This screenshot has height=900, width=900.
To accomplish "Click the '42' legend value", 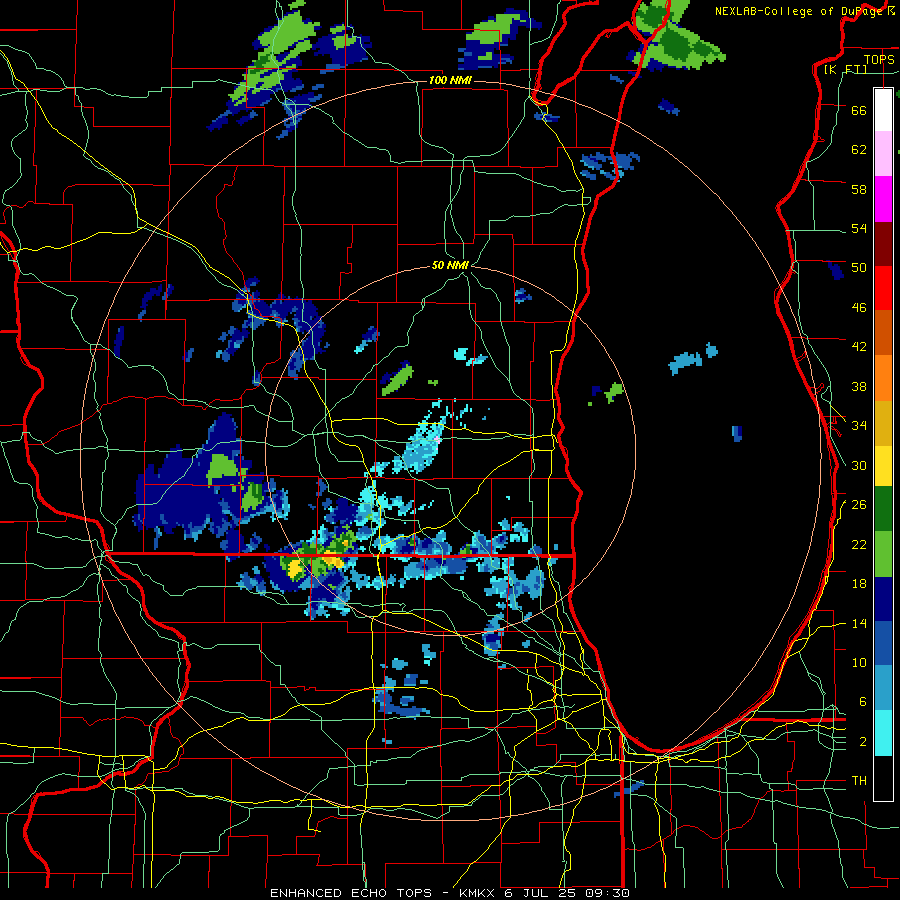I will point(859,346).
